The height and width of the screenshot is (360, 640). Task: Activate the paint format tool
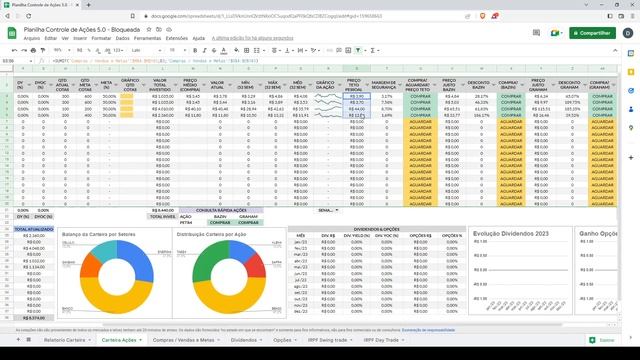tap(43, 50)
